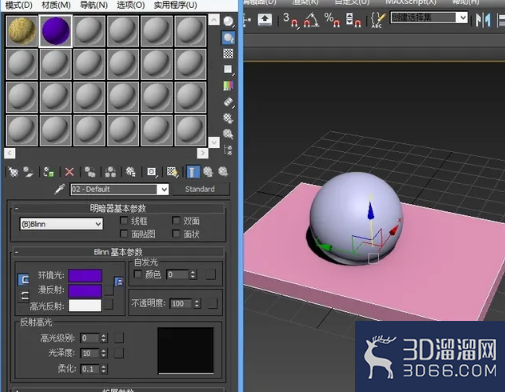The width and height of the screenshot is (505, 392).
Task: Click the 高光级别 map button
Action: [119, 338]
